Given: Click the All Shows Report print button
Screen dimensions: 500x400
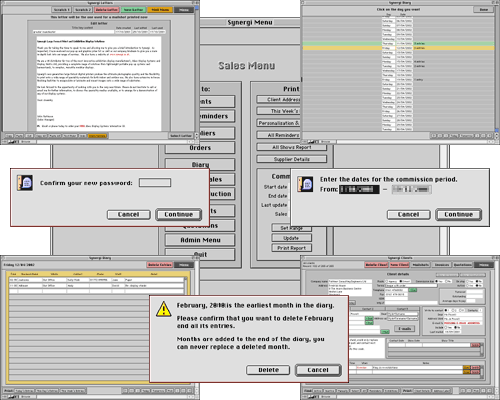Looking at the screenshot, I should tap(292, 147).
